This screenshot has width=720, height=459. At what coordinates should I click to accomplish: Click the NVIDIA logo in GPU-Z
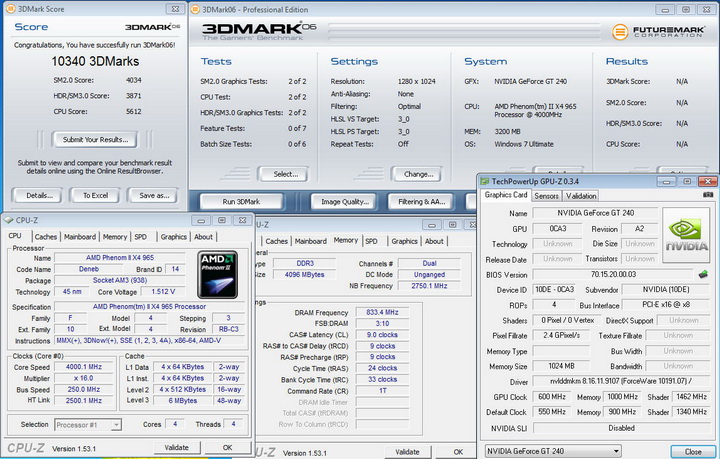pyautogui.click(x=686, y=235)
